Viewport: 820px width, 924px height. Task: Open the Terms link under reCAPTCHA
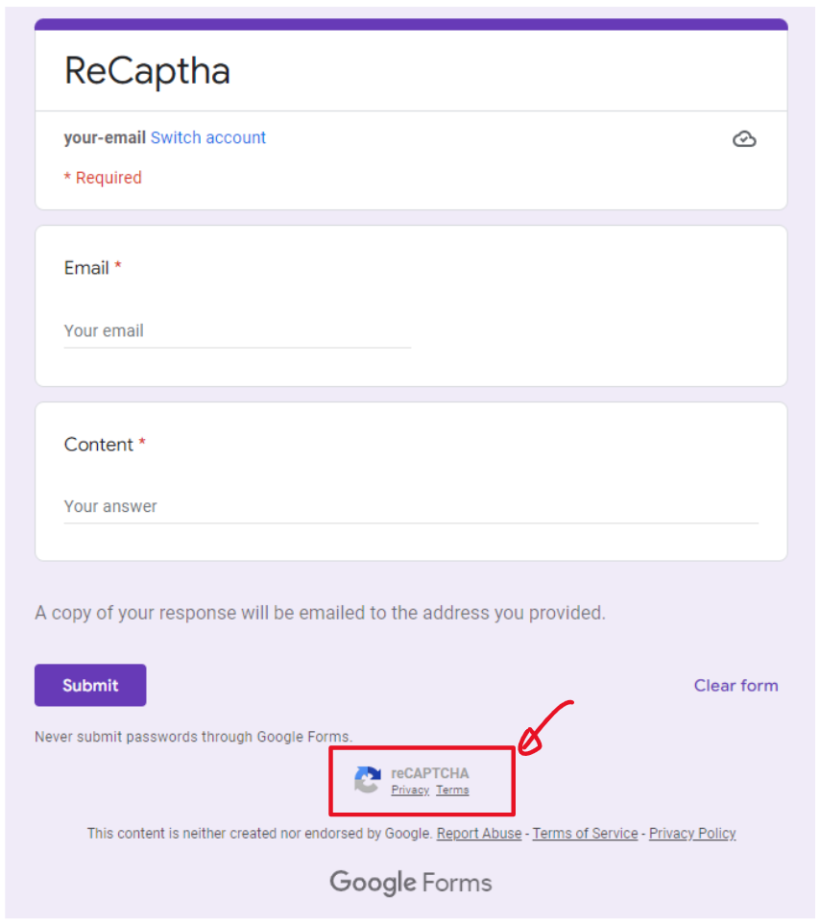coord(452,789)
